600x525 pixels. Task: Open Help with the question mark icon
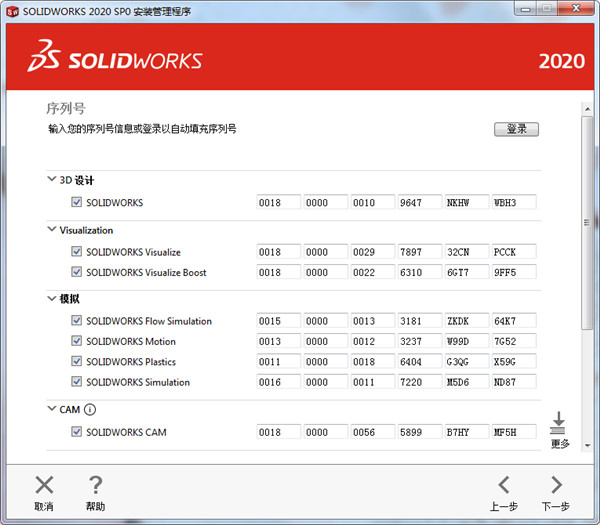[95, 486]
